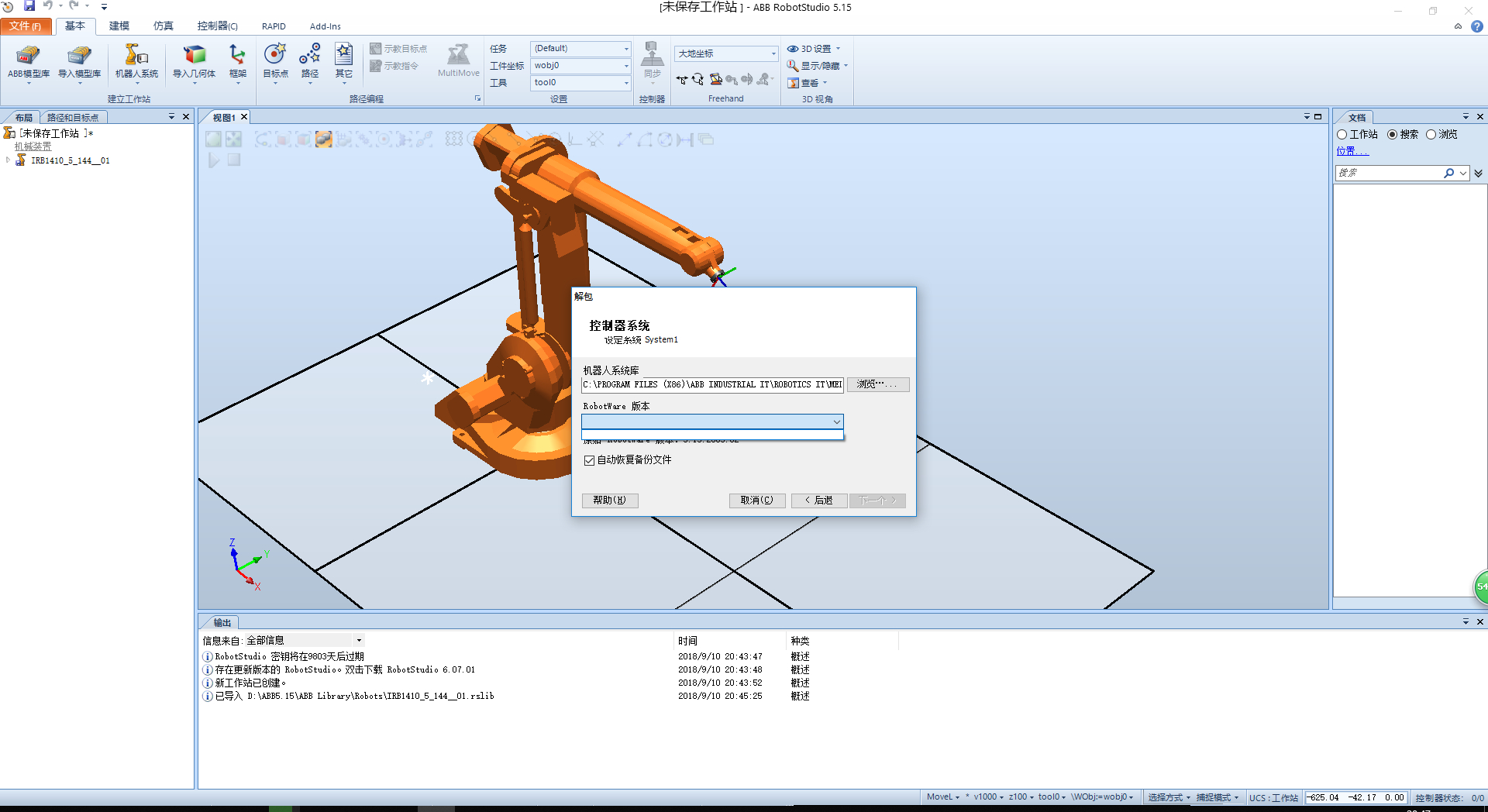This screenshot has height=812, width=1488.
Task: Toggle the 自动恢复备份文件 checkbox
Action: click(x=589, y=460)
